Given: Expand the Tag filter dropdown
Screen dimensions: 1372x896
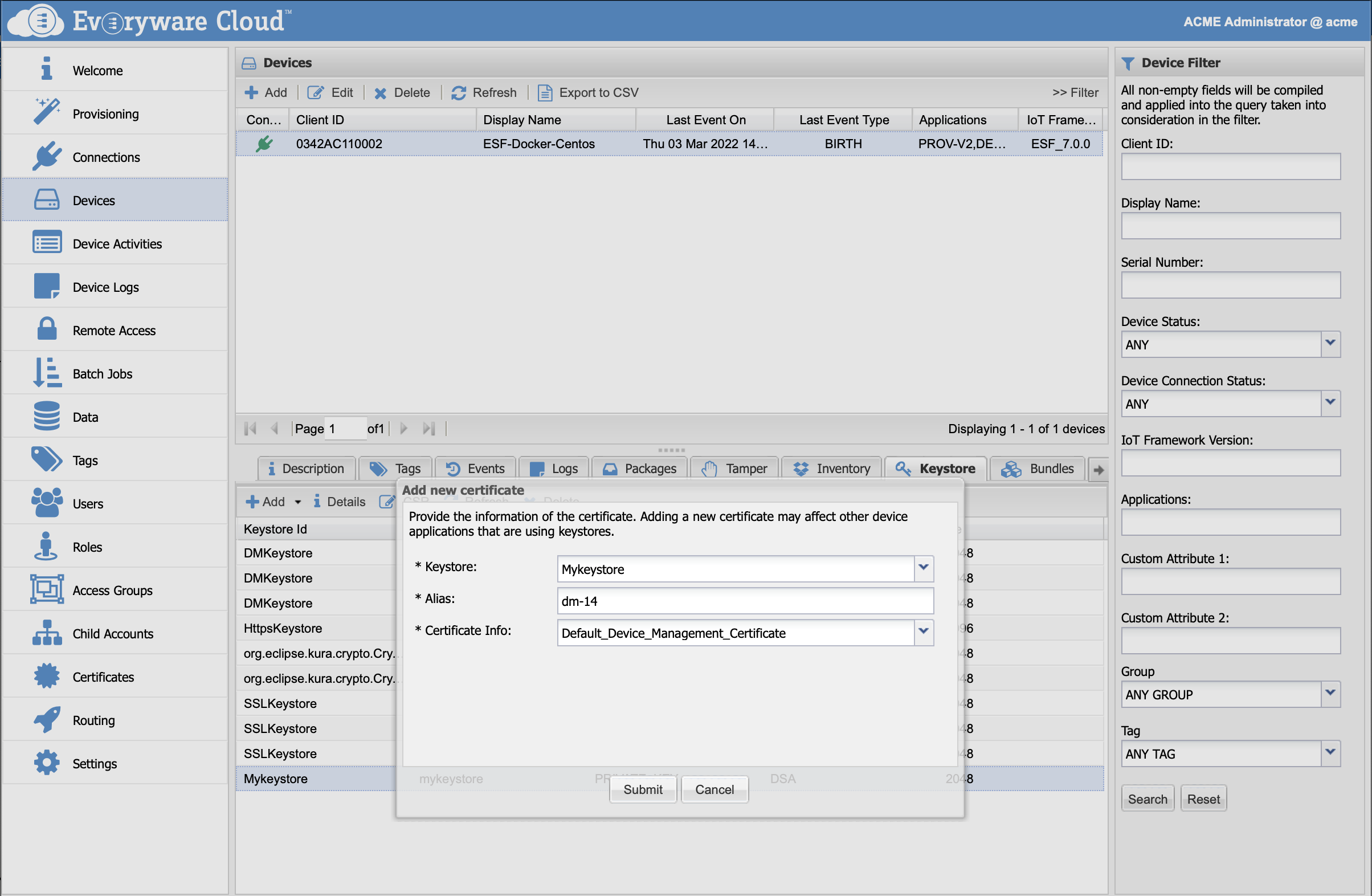Looking at the screenshot, I should 1330,753.
